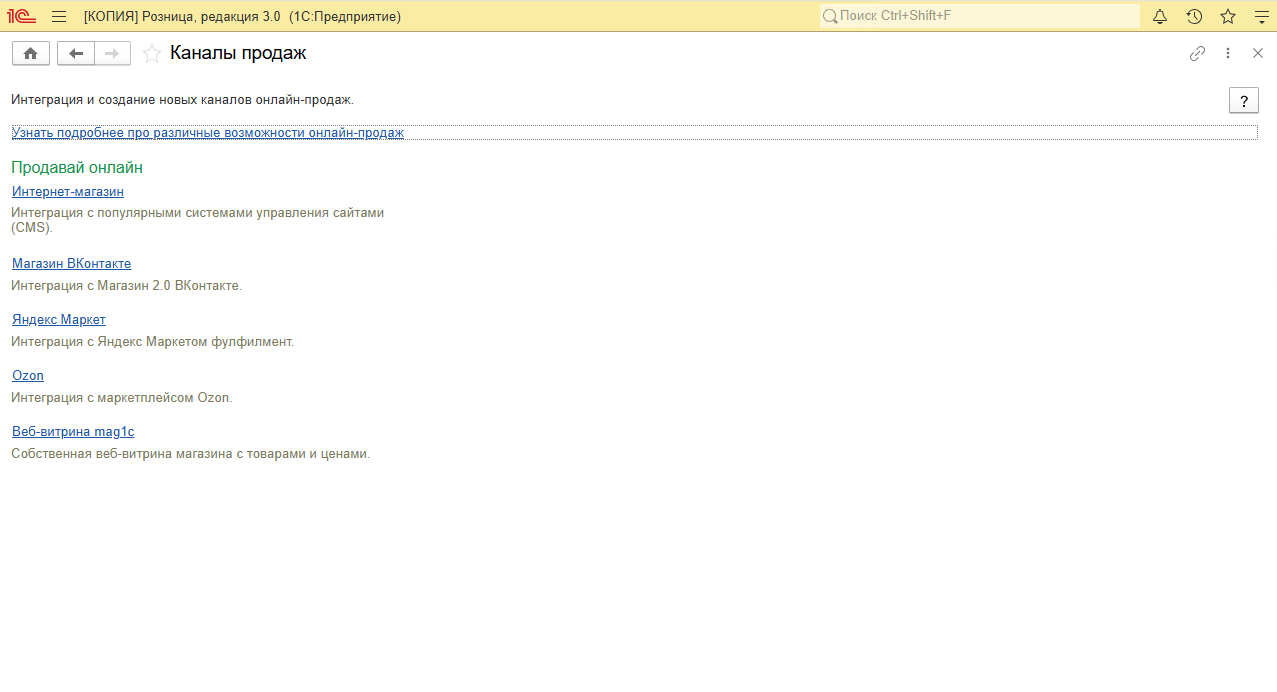Add Каналы продаж to favorites
The width and height of the screenshot is (1277, 692).
coord(152,54)
